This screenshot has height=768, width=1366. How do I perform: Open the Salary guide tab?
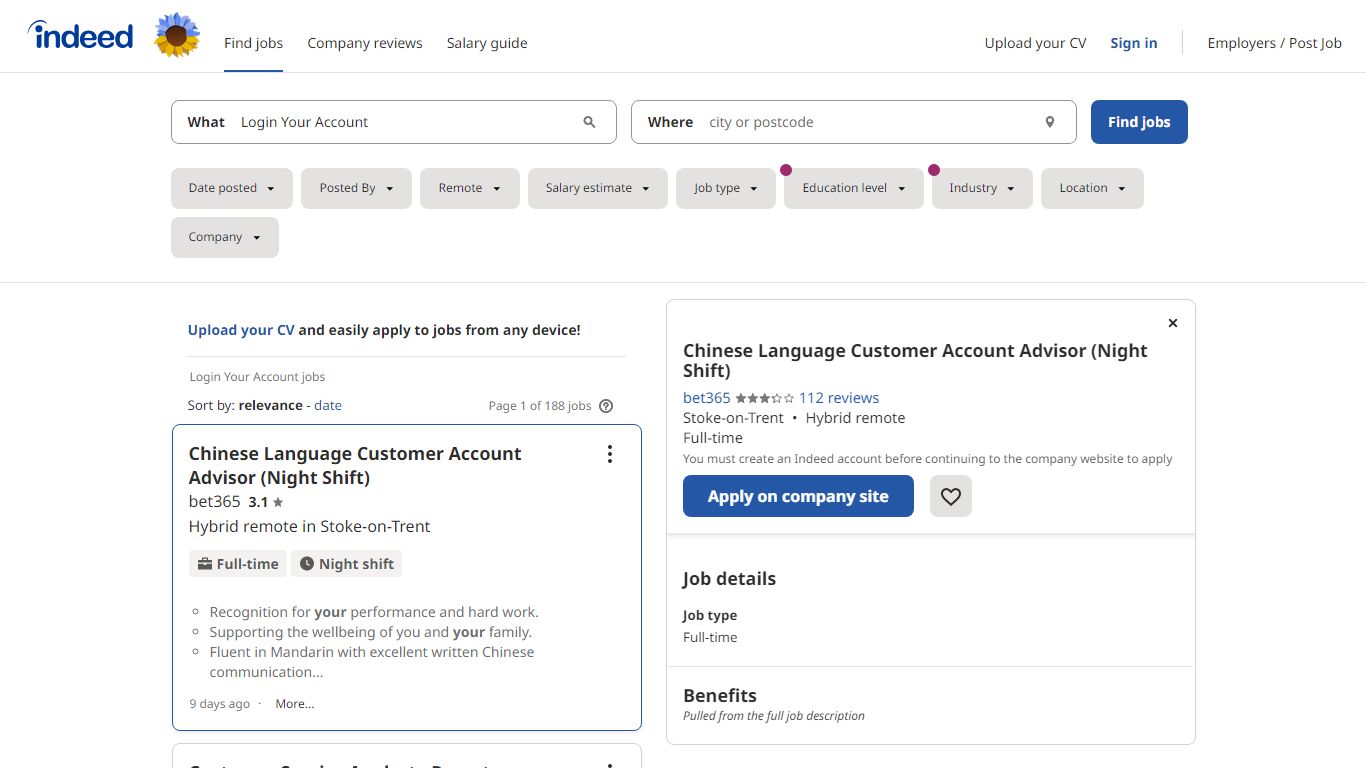point(487,43)
